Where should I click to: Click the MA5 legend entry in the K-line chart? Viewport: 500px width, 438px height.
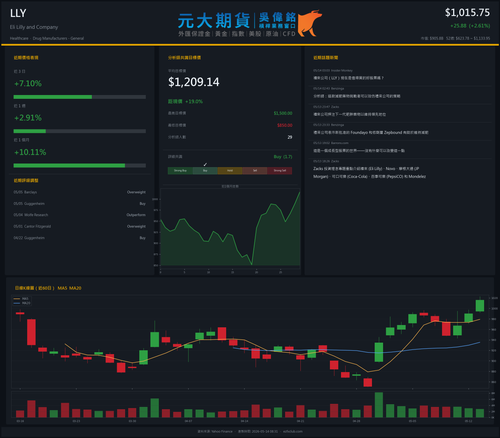click(x=21, y=299)
